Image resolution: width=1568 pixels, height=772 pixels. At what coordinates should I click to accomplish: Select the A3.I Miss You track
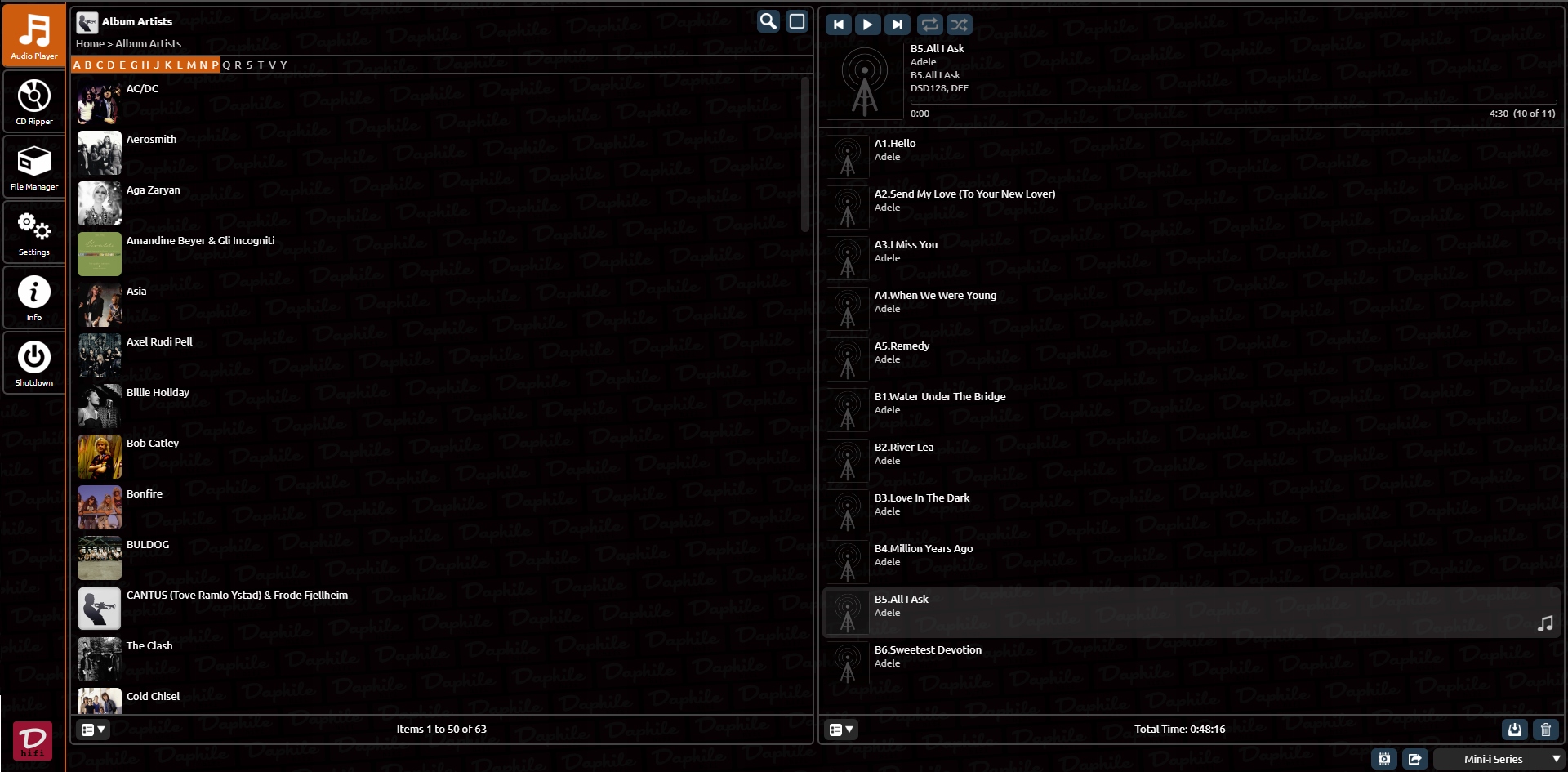[x=1192, y=258]
